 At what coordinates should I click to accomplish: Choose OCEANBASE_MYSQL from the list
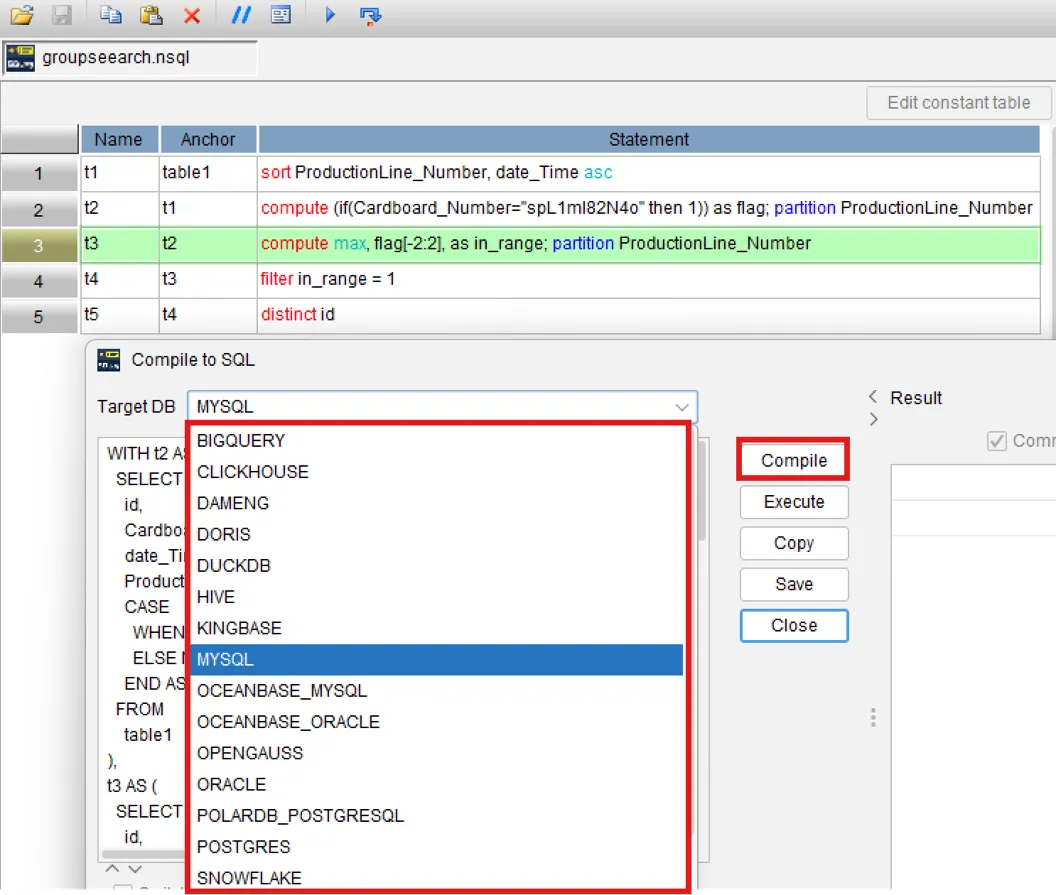[x=437, y=691]
